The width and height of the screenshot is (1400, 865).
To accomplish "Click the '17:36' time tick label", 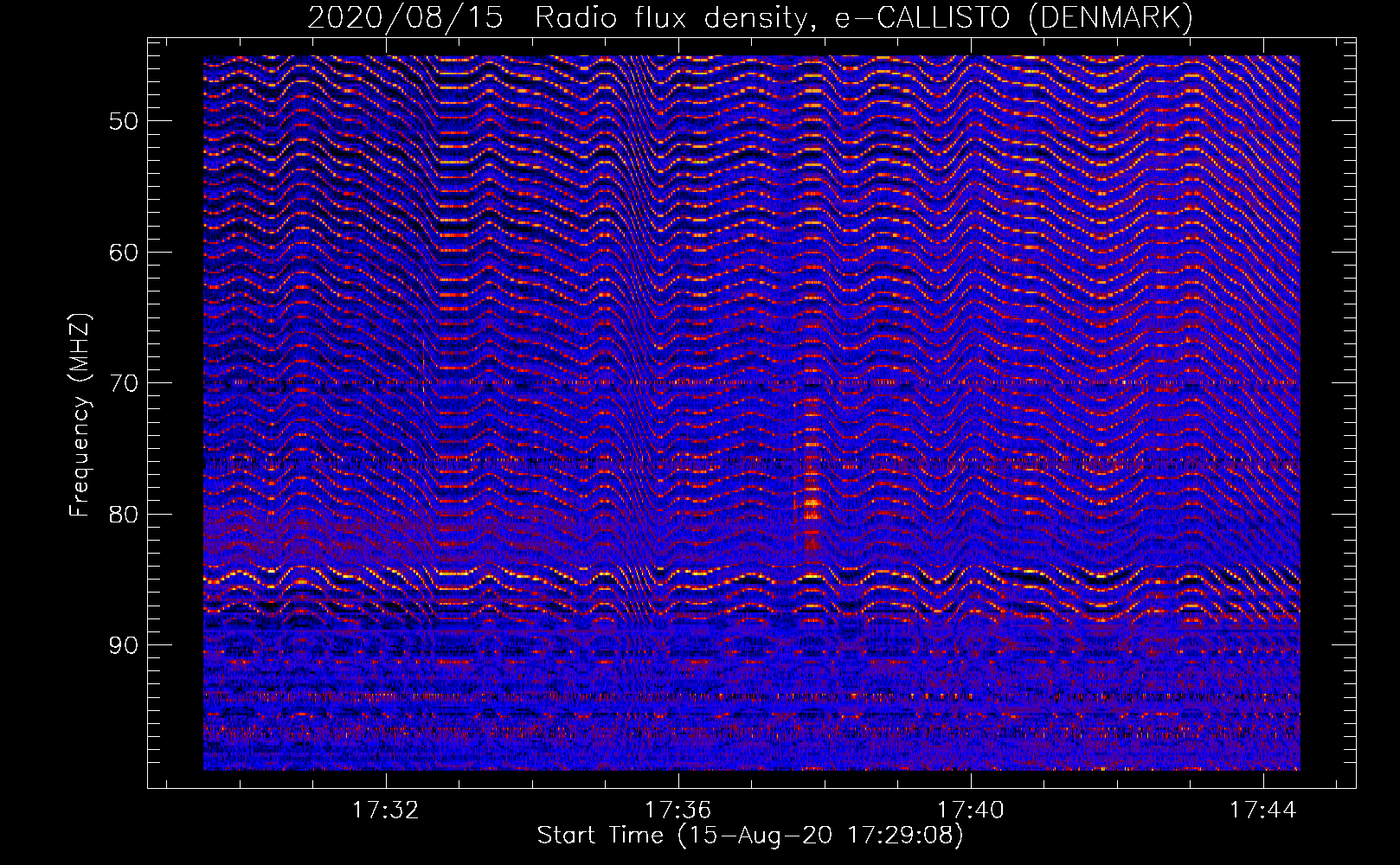I will 678,811.
